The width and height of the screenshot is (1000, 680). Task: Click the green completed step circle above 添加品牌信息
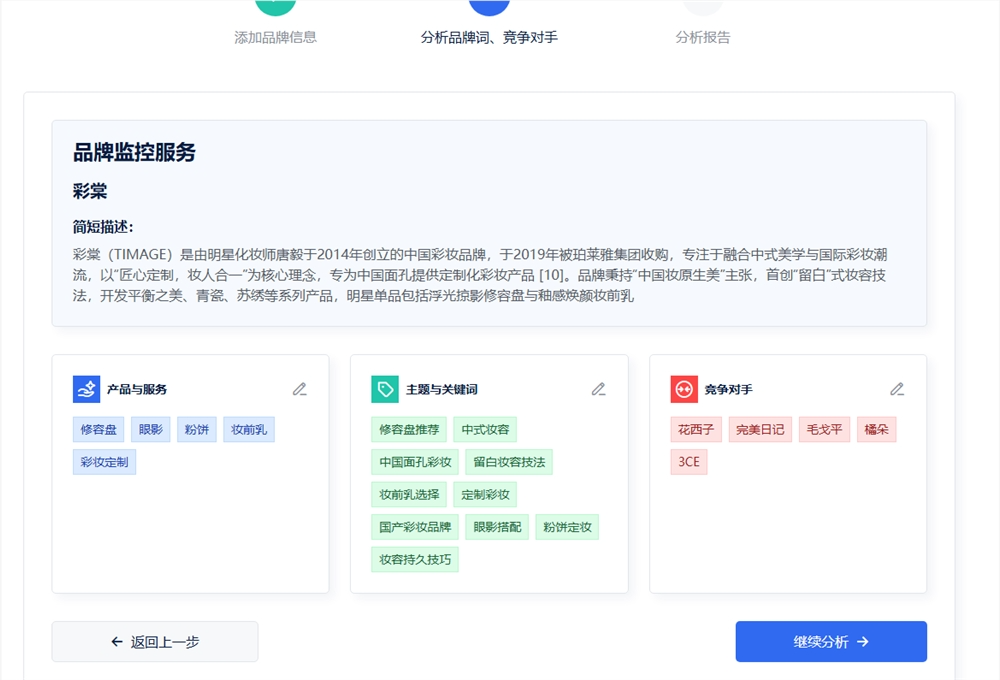pyautogui.click(x=276, y=7)
